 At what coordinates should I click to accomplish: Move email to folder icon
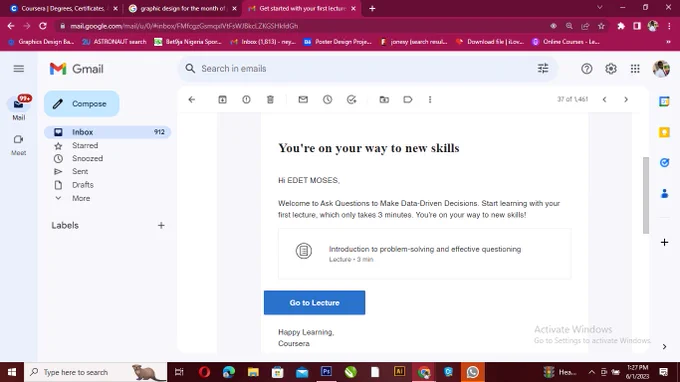click(x=384, y=99)
